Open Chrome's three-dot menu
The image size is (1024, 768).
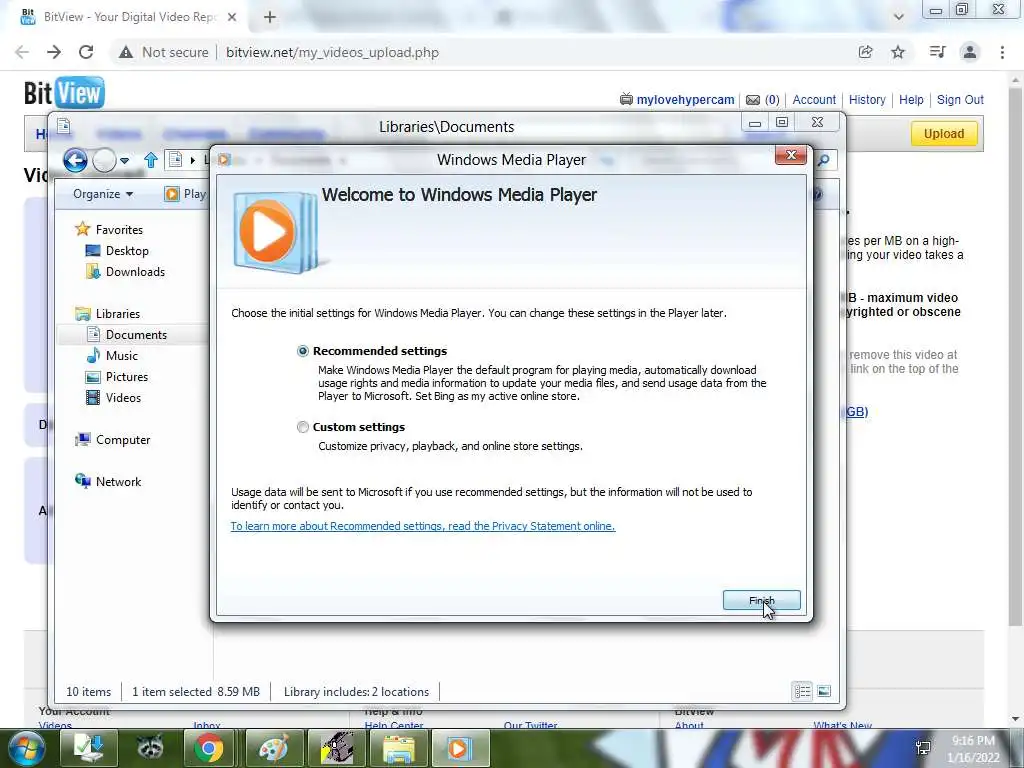pyautogui.click(x=1002, y=52)
